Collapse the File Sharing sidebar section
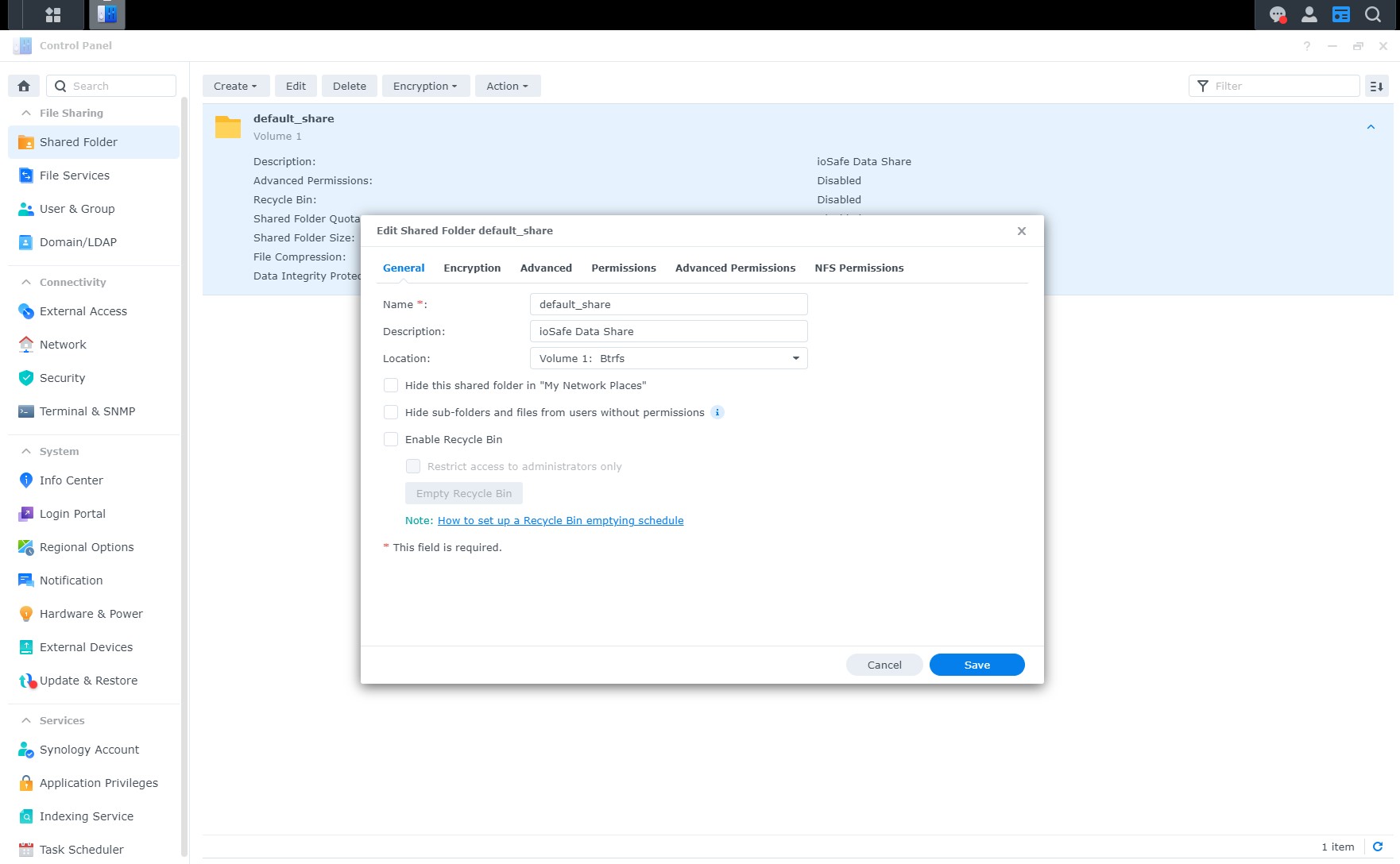The height and width of the screenshot is (864, 1400). pos(26,113)
